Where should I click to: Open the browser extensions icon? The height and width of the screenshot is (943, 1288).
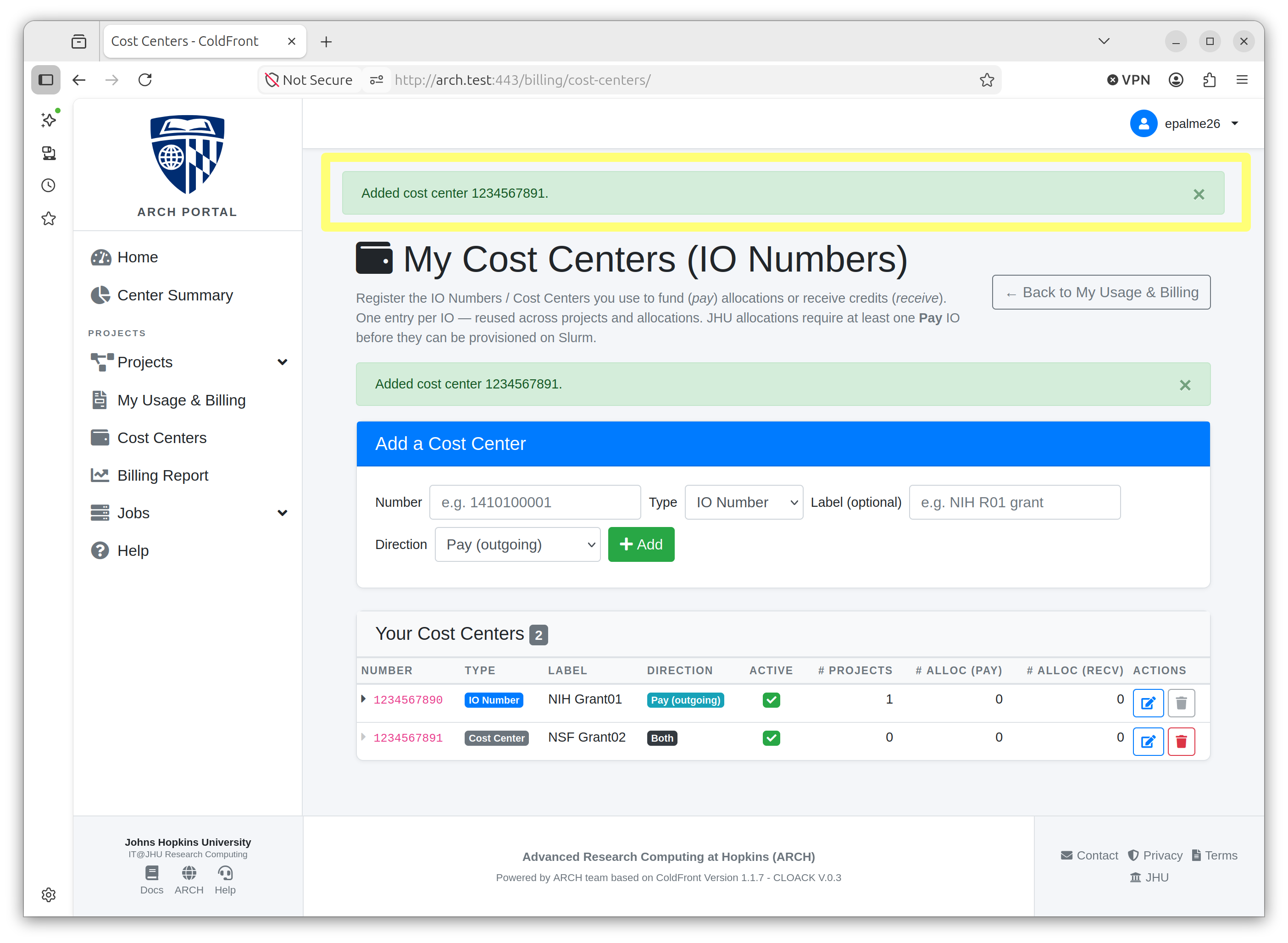click(x=1209, y=80)
